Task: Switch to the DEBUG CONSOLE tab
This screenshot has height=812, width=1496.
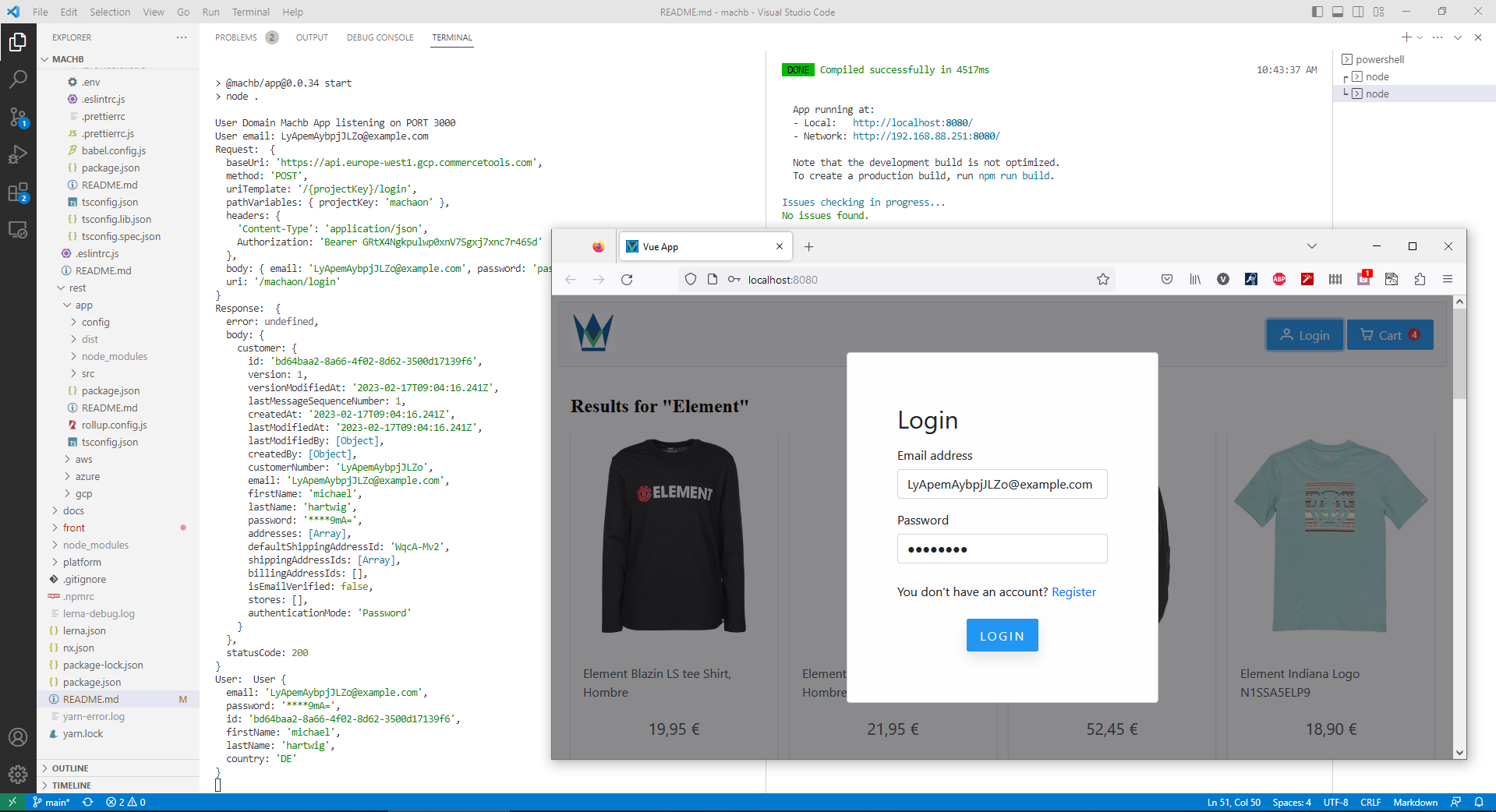Action: click(x=380, y=37)
